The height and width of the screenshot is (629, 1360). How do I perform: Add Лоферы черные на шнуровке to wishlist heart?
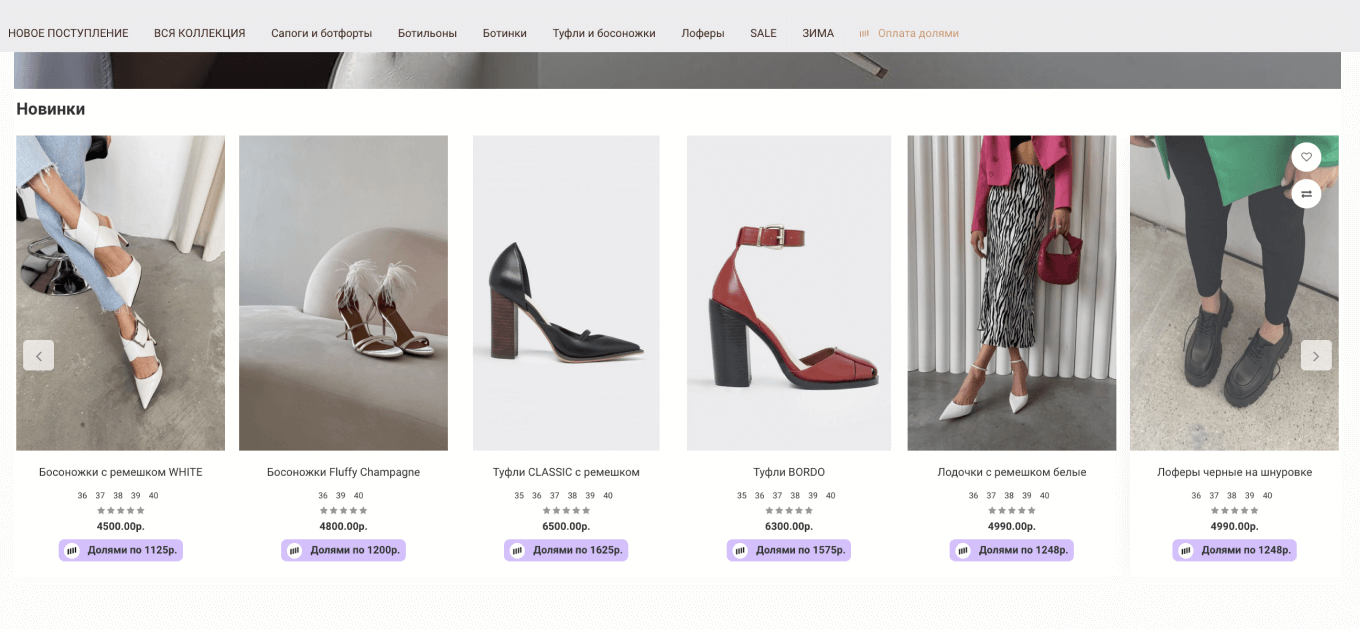(1306, 157)
